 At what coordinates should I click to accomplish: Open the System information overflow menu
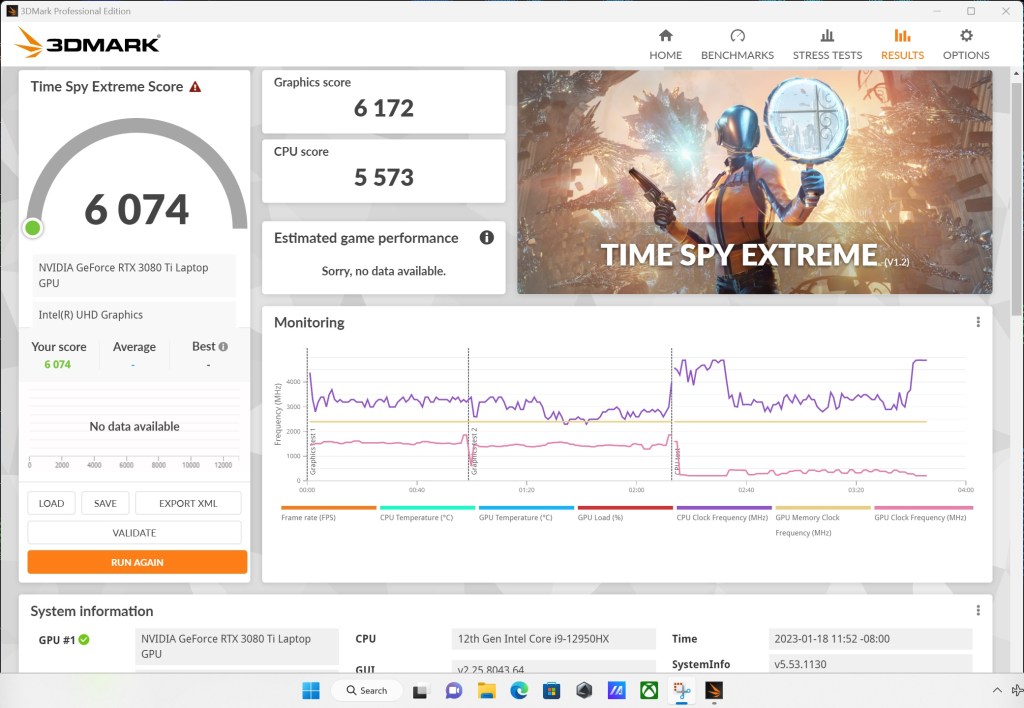pos(977,609)
